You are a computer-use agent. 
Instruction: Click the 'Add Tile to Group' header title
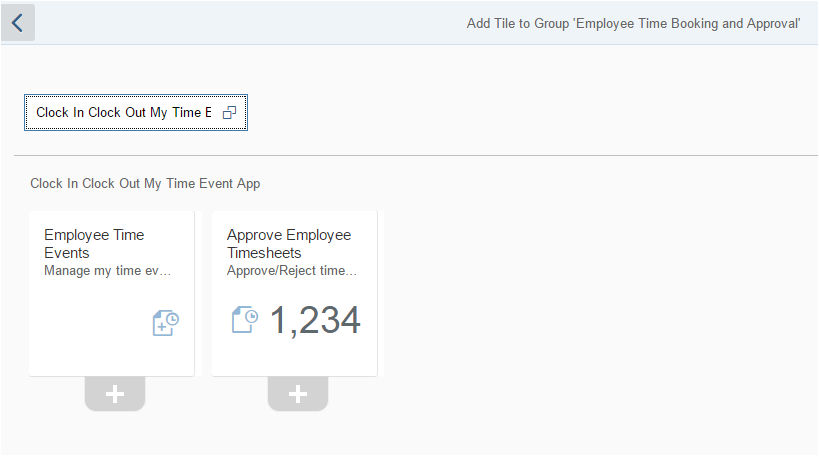(633, 24)
